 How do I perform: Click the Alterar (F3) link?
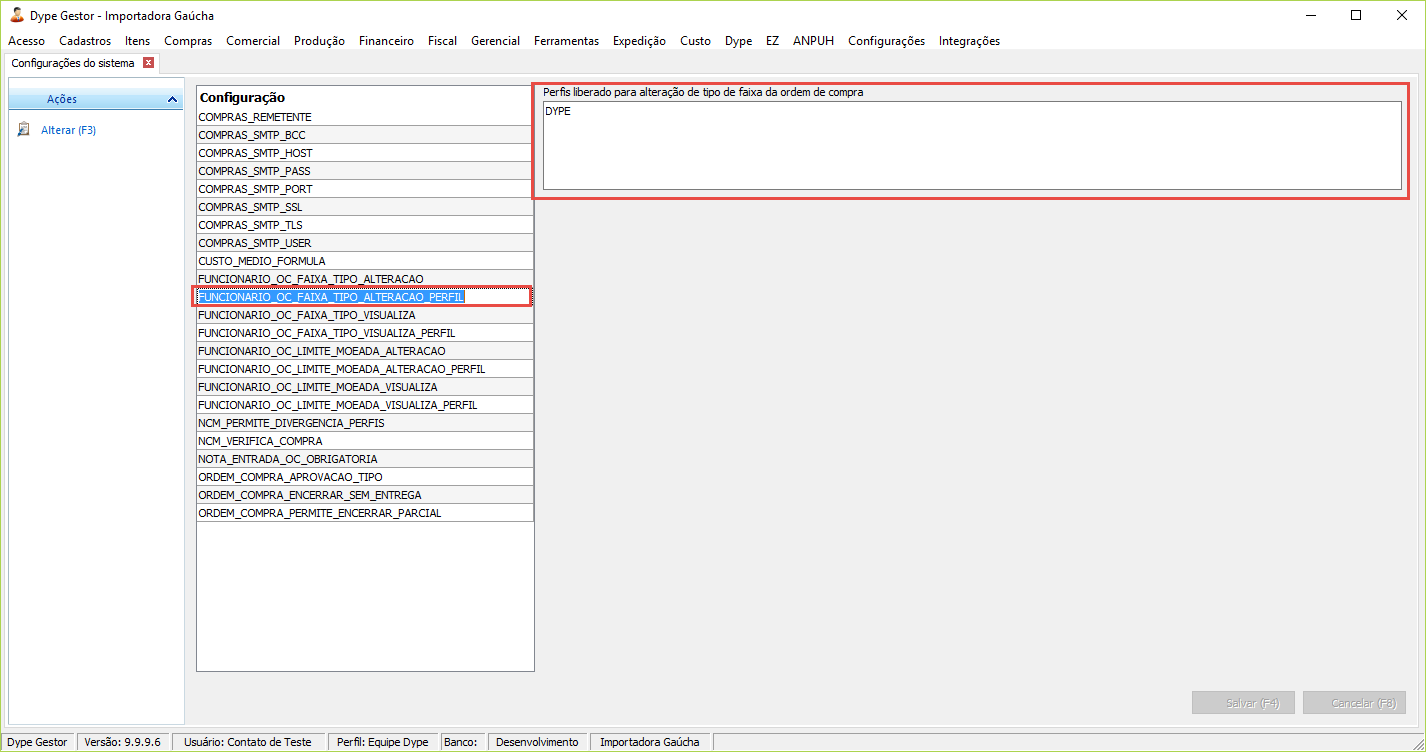coord(68,130)
